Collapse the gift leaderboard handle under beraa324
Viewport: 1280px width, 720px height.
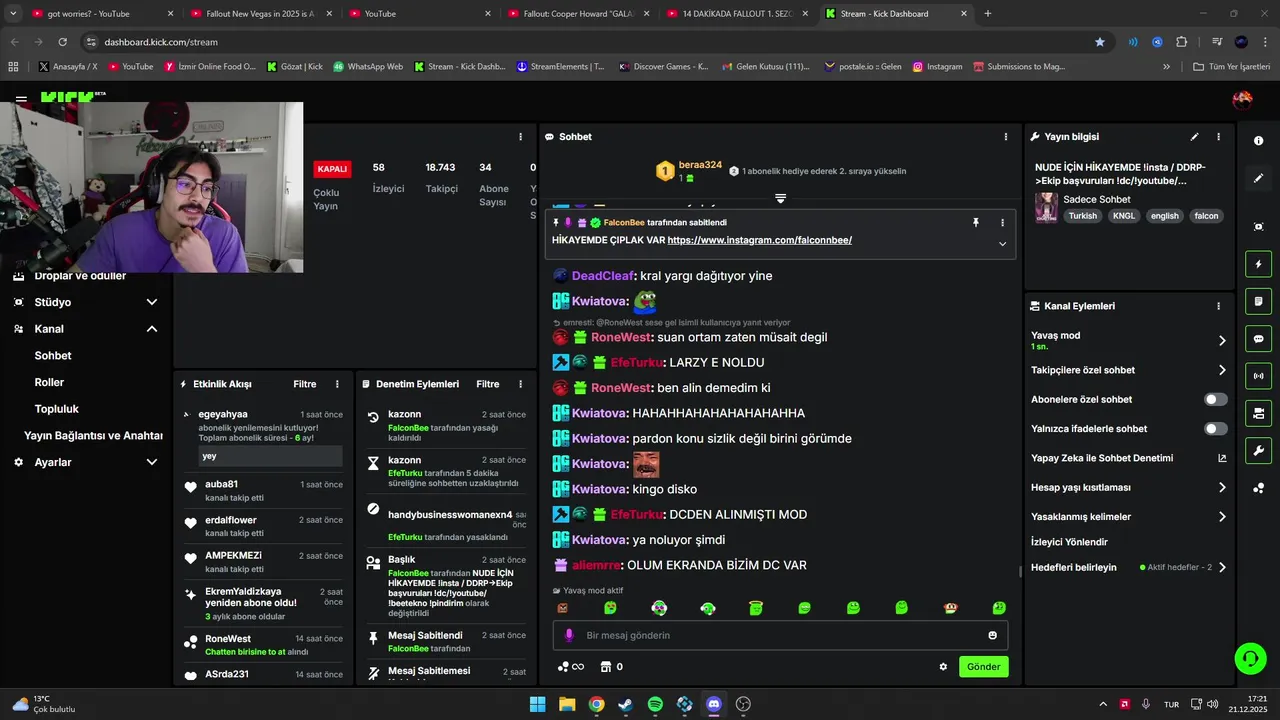(x=780, y=198)
